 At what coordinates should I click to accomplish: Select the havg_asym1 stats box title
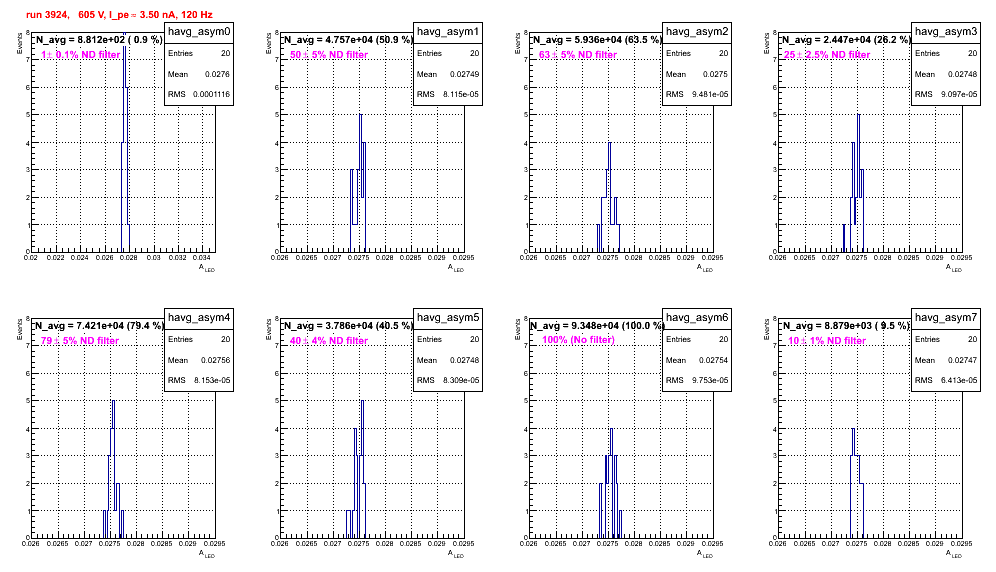pyautogui.click(x=448, y=32)
